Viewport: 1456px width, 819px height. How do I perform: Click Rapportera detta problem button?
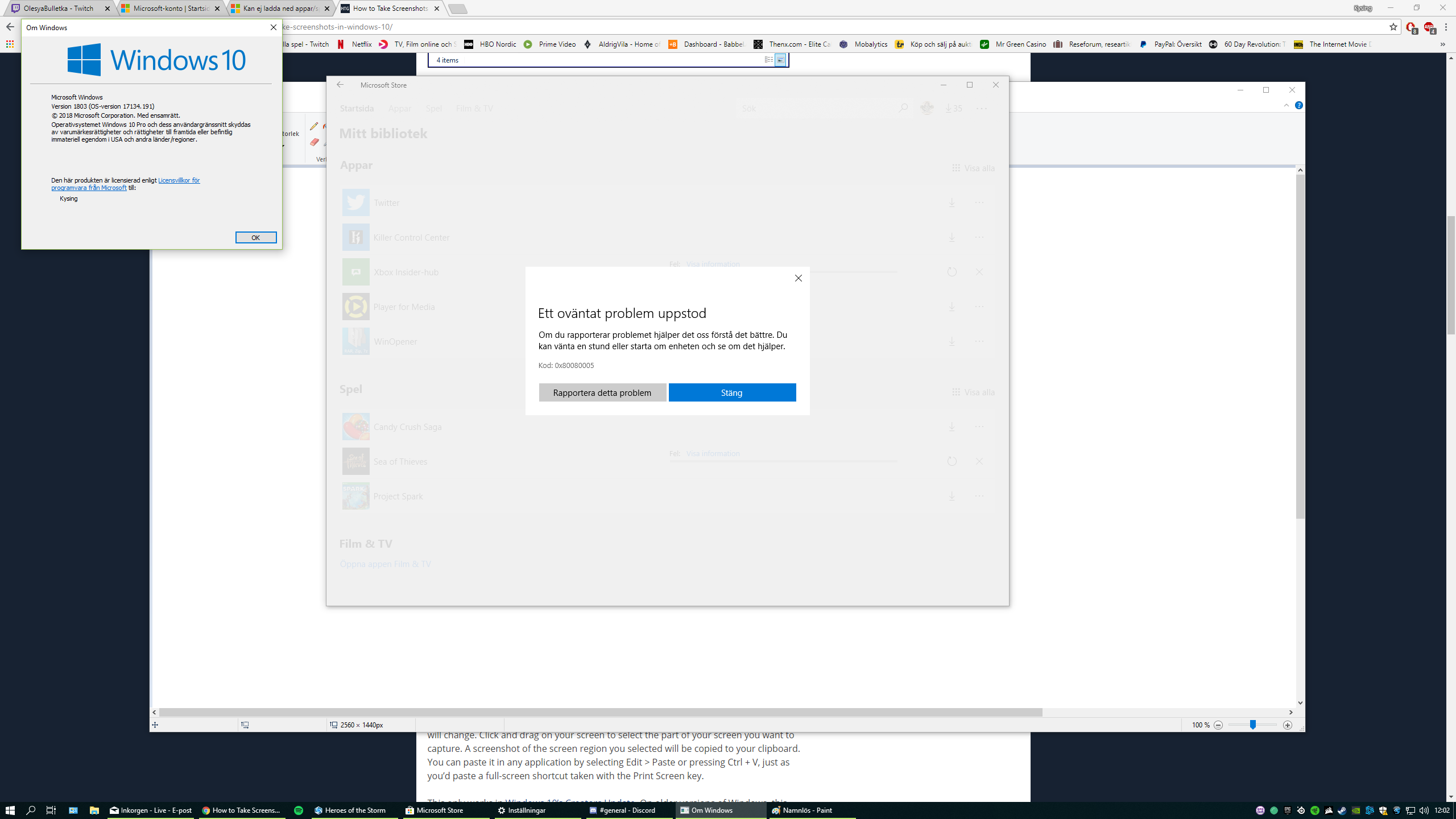602,392
